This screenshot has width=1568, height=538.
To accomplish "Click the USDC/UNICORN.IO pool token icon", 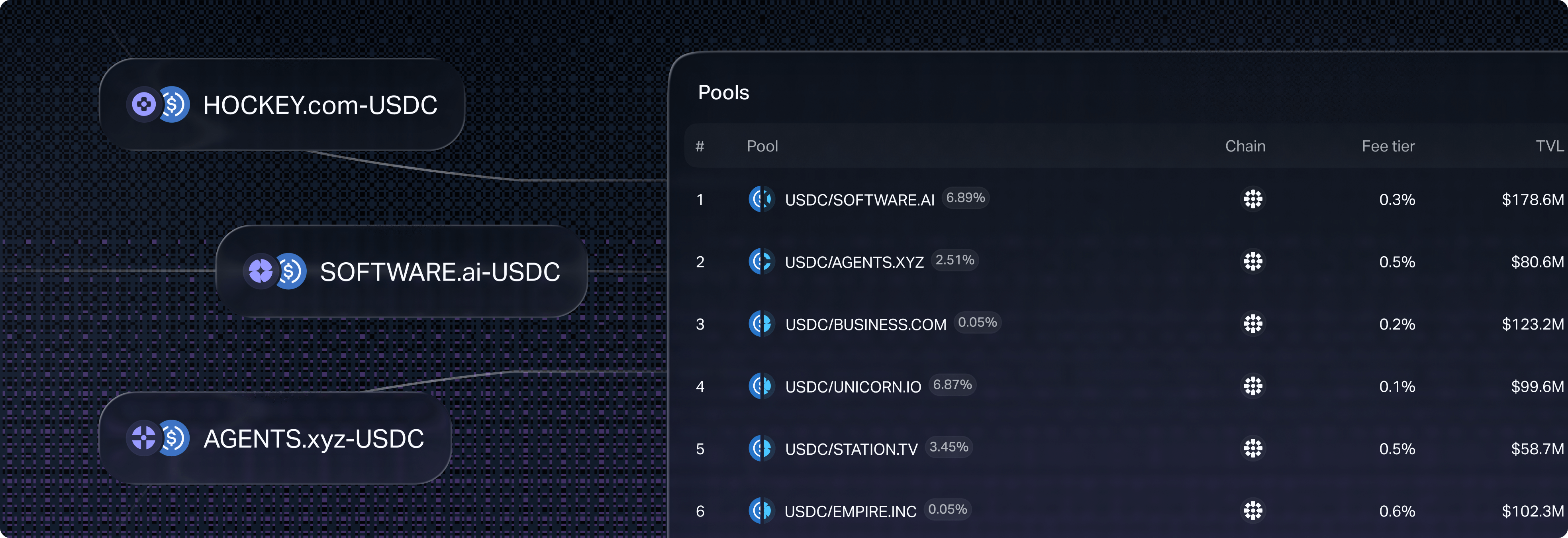I will [x=761, y=386].
